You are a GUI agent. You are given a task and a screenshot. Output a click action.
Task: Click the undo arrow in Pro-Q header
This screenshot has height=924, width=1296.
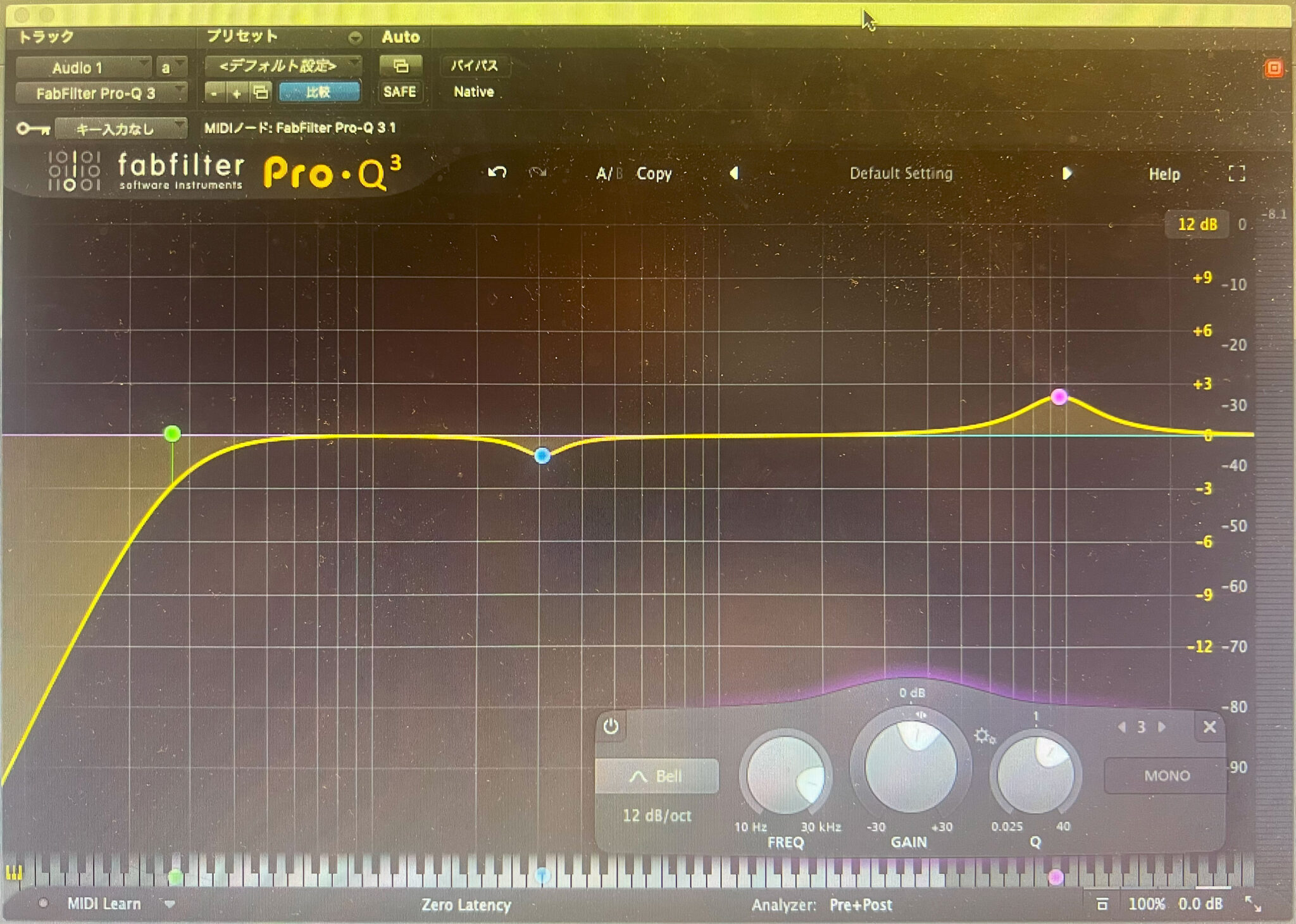click(x=498, y=173)
